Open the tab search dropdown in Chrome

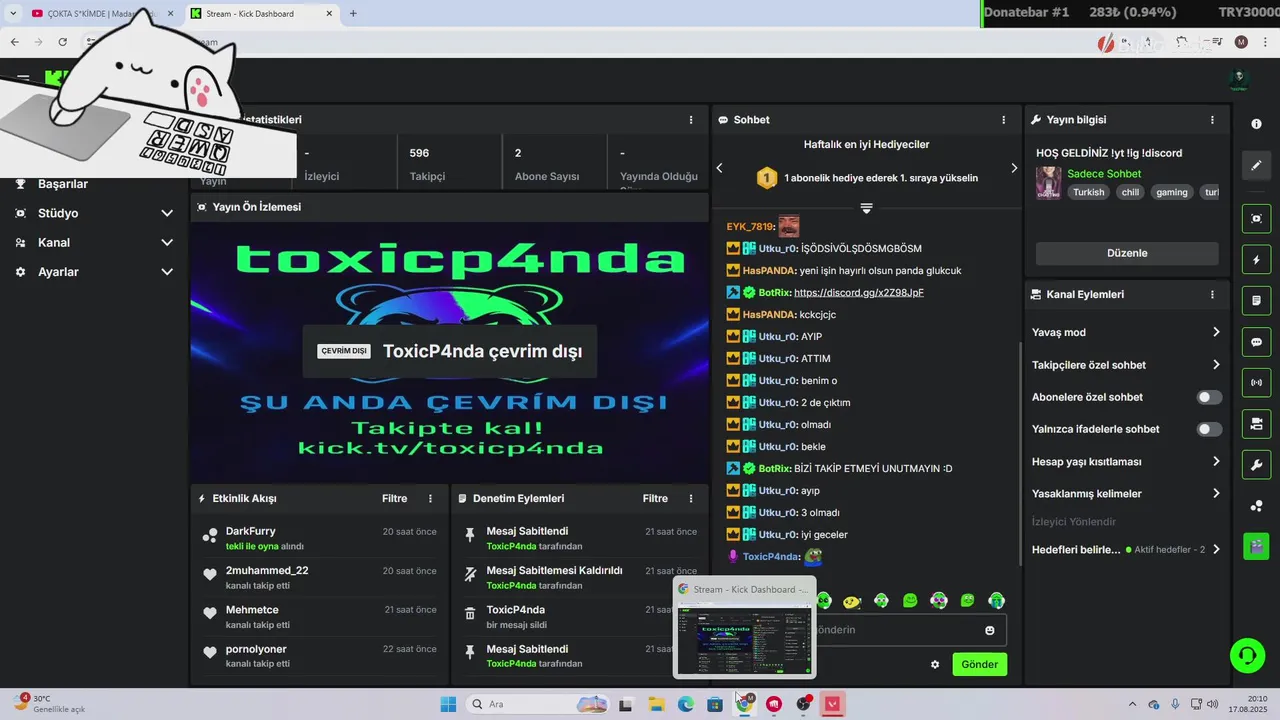12,13
